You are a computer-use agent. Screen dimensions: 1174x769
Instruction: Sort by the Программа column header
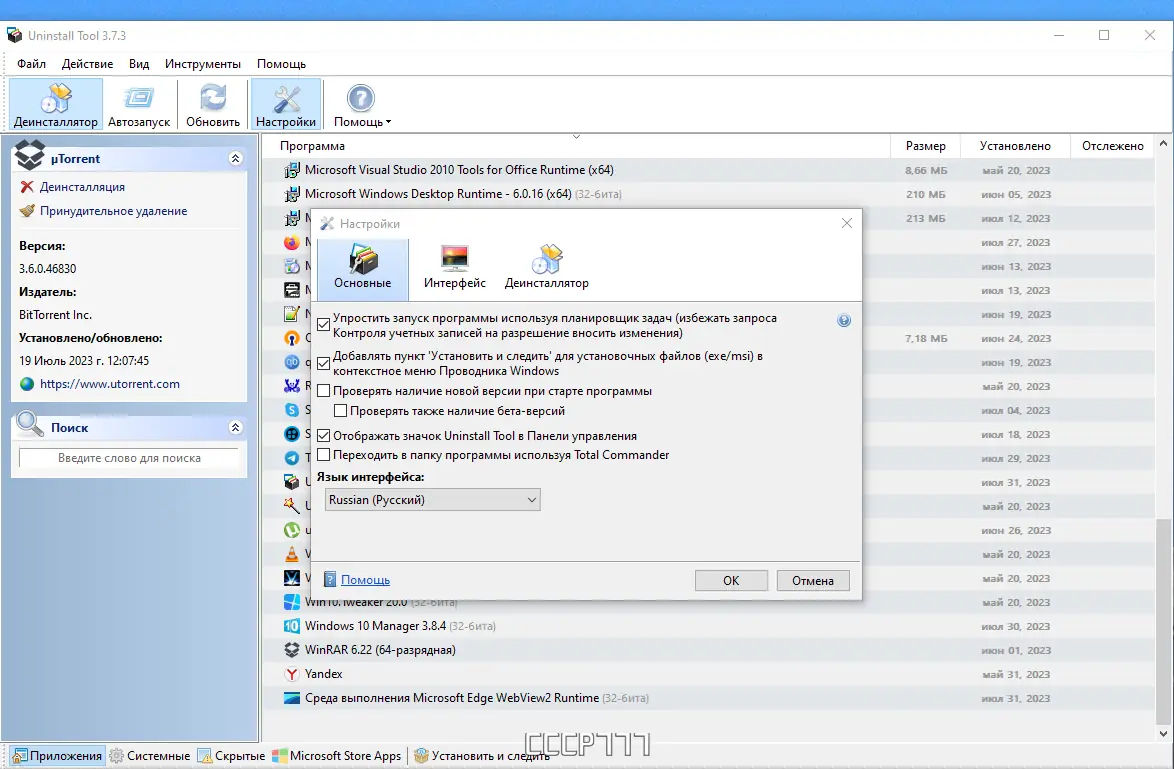tap(312, 146)
